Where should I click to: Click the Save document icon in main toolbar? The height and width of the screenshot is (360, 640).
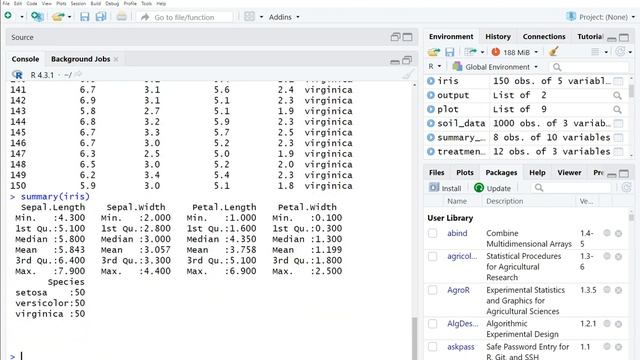[84, 17]
